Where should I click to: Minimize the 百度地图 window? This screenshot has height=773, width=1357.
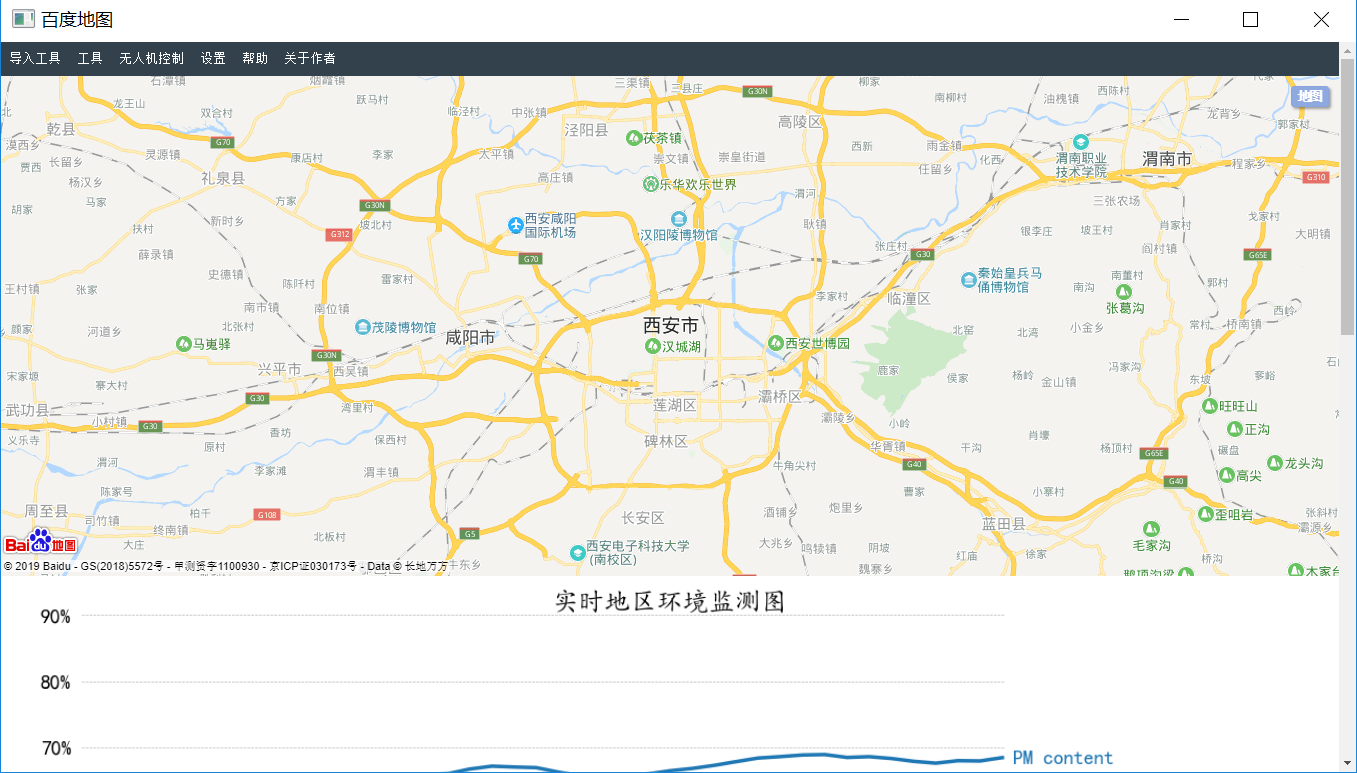click(x=1182, y=20)
